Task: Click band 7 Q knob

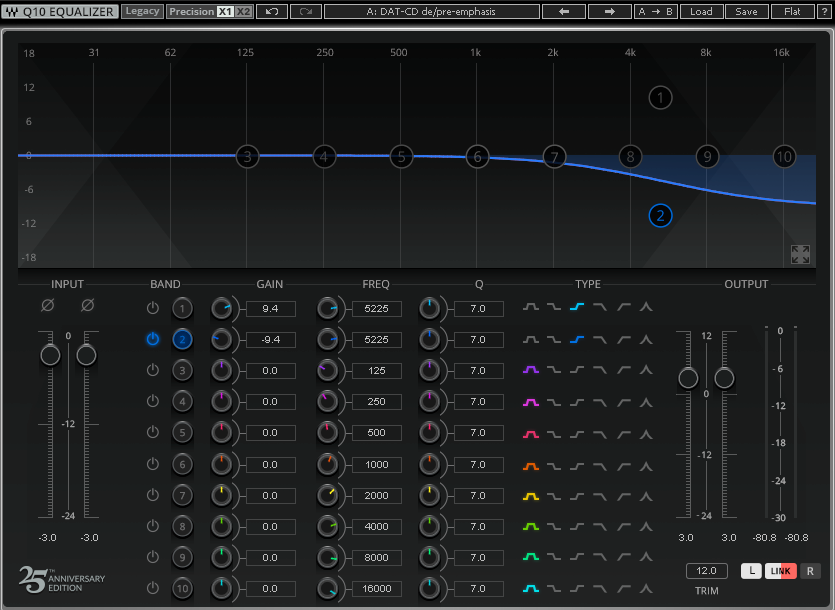Action: (430, 495)
